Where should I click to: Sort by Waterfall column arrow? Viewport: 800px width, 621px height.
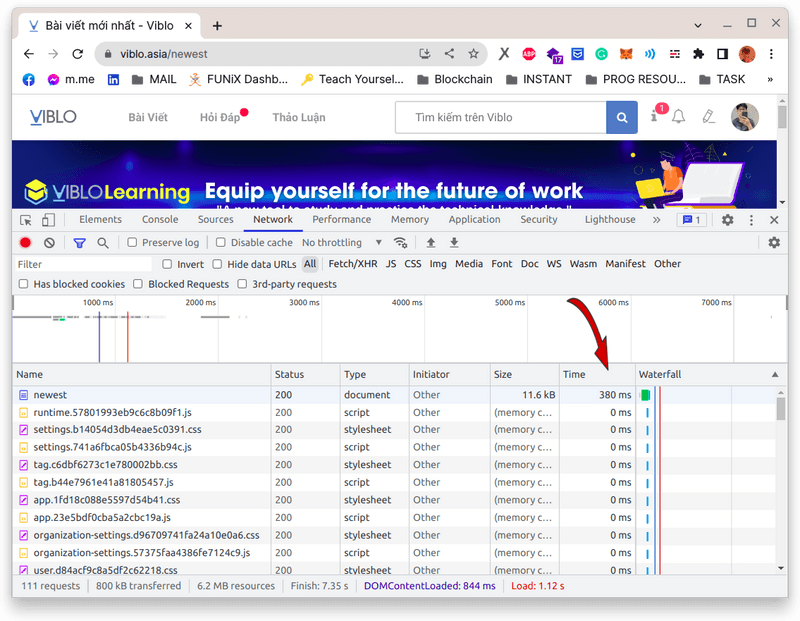click(x=775, y=374)
